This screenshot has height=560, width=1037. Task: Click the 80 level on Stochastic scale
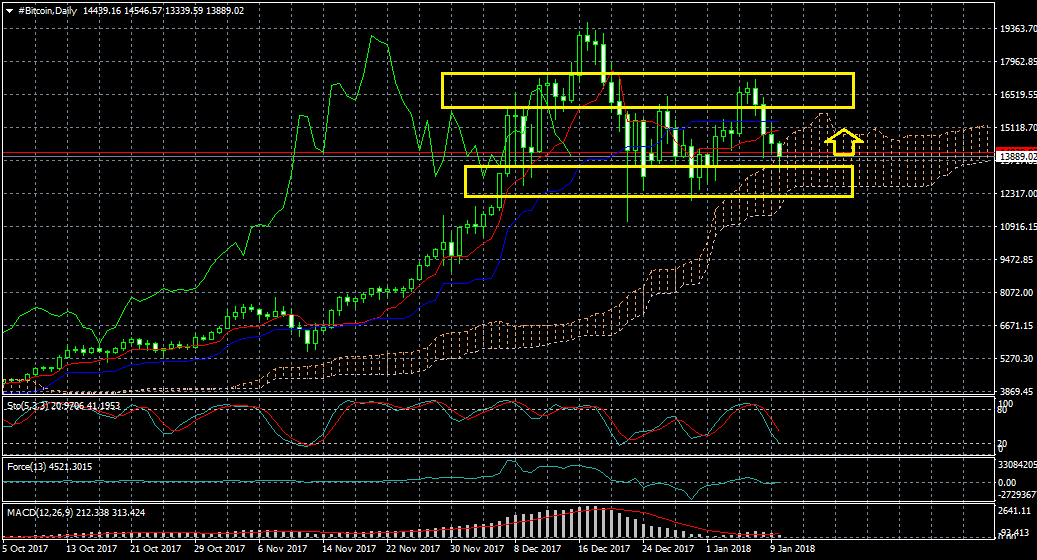click(1004, 410)
